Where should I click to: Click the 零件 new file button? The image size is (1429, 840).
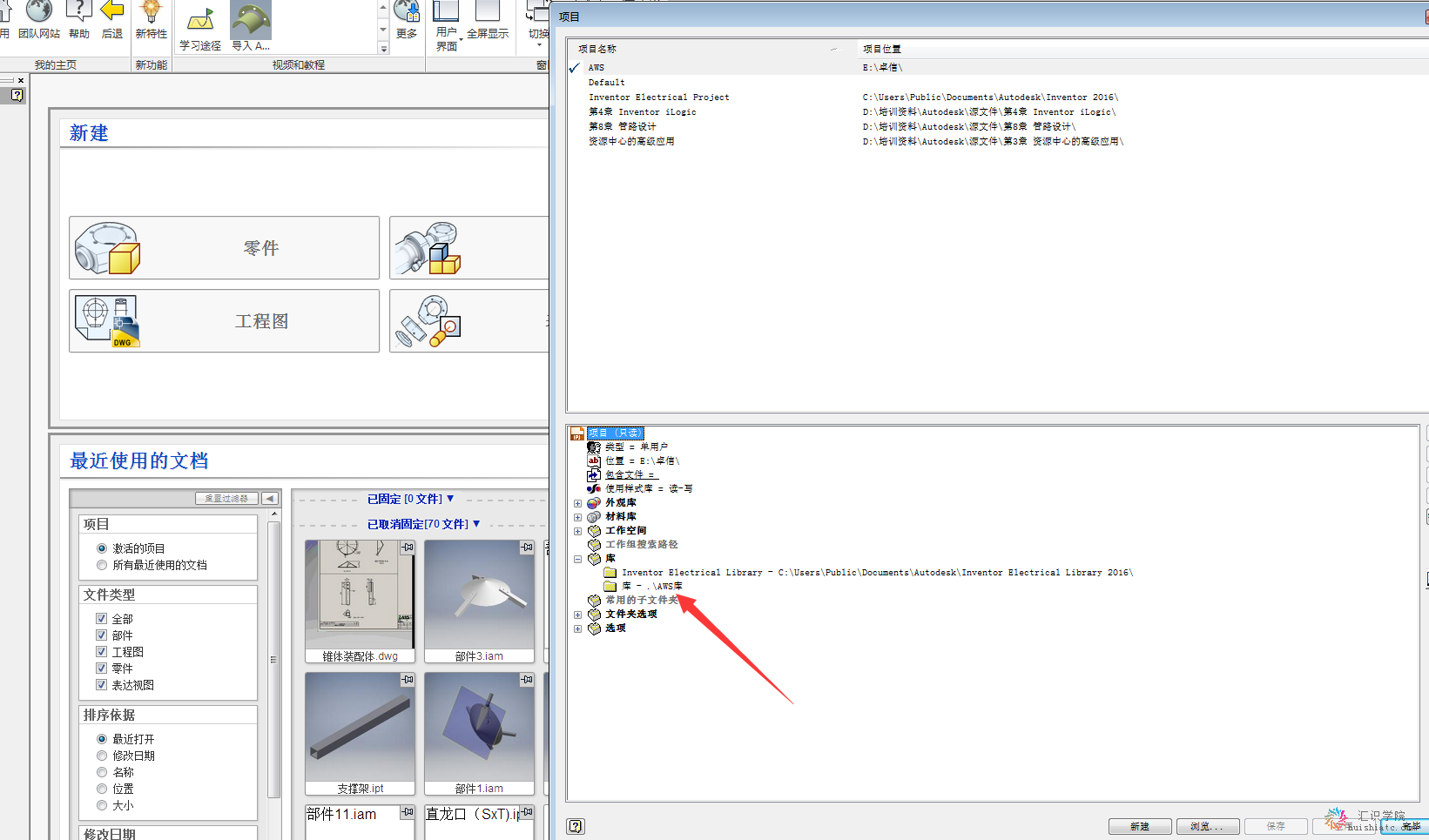click(224, 248)
